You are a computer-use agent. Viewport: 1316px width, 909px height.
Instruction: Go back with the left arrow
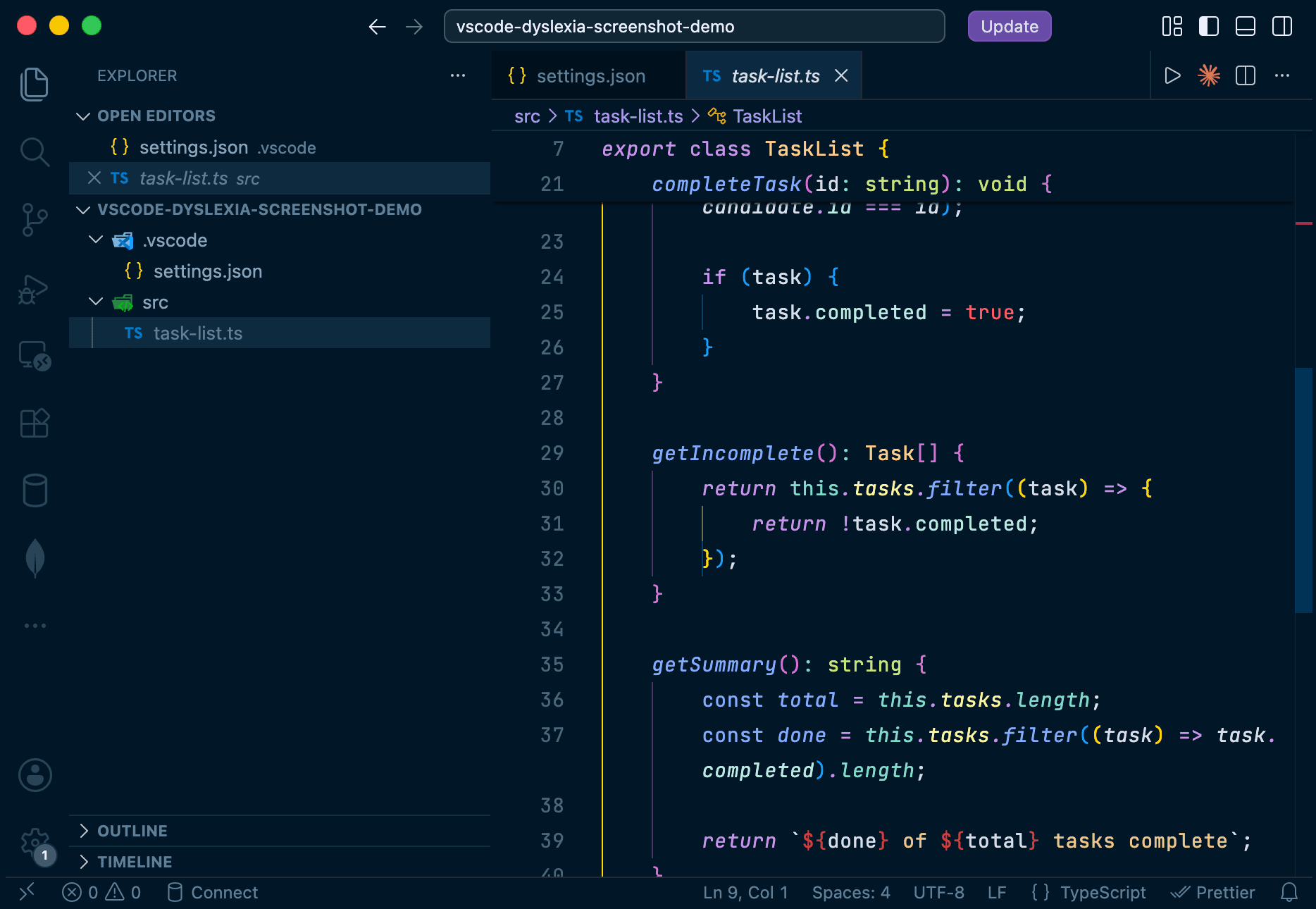coord(378,27)
